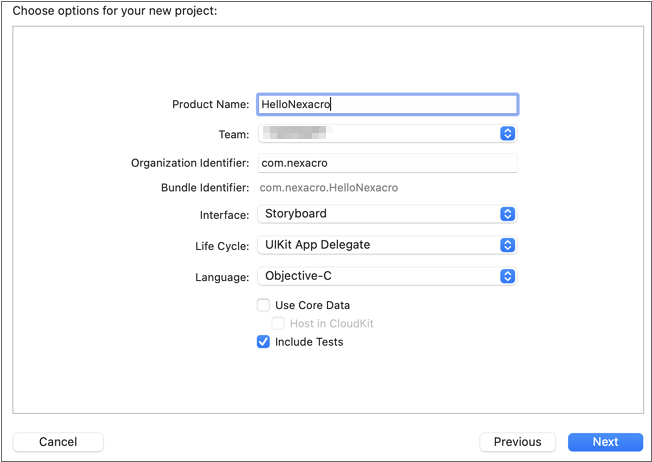Open the Team selection dropdown field
652x462 pixels.
pyautogui.click(x=378, y=134)
